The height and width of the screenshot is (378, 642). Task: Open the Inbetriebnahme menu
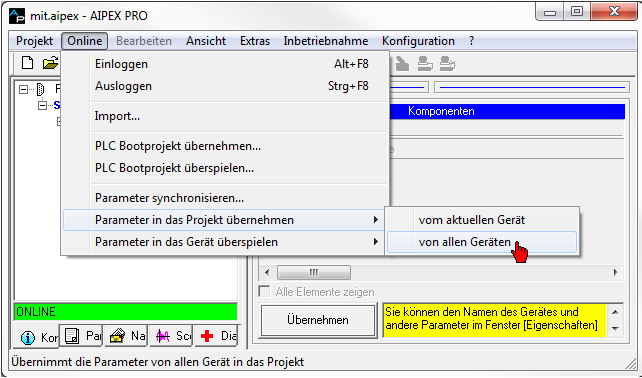tap(326, 41)
